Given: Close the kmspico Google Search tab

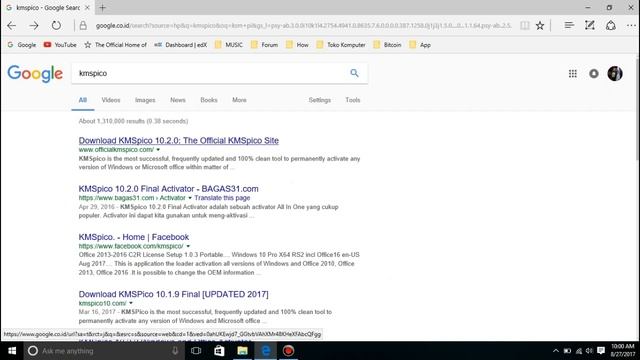Looking at the screenshot, I should pyautogui.click(x=87, y=7).
